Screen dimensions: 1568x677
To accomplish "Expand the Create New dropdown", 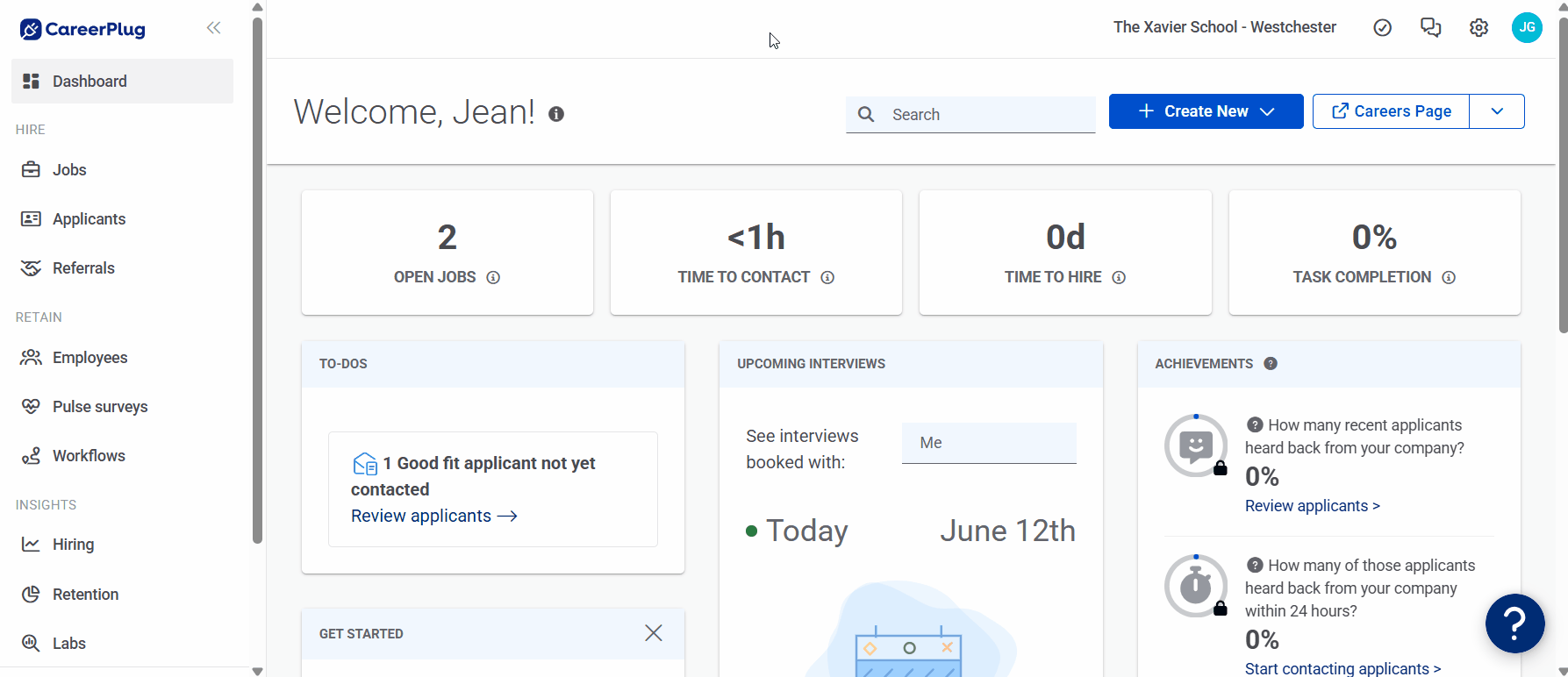I will pos(1206,111).
